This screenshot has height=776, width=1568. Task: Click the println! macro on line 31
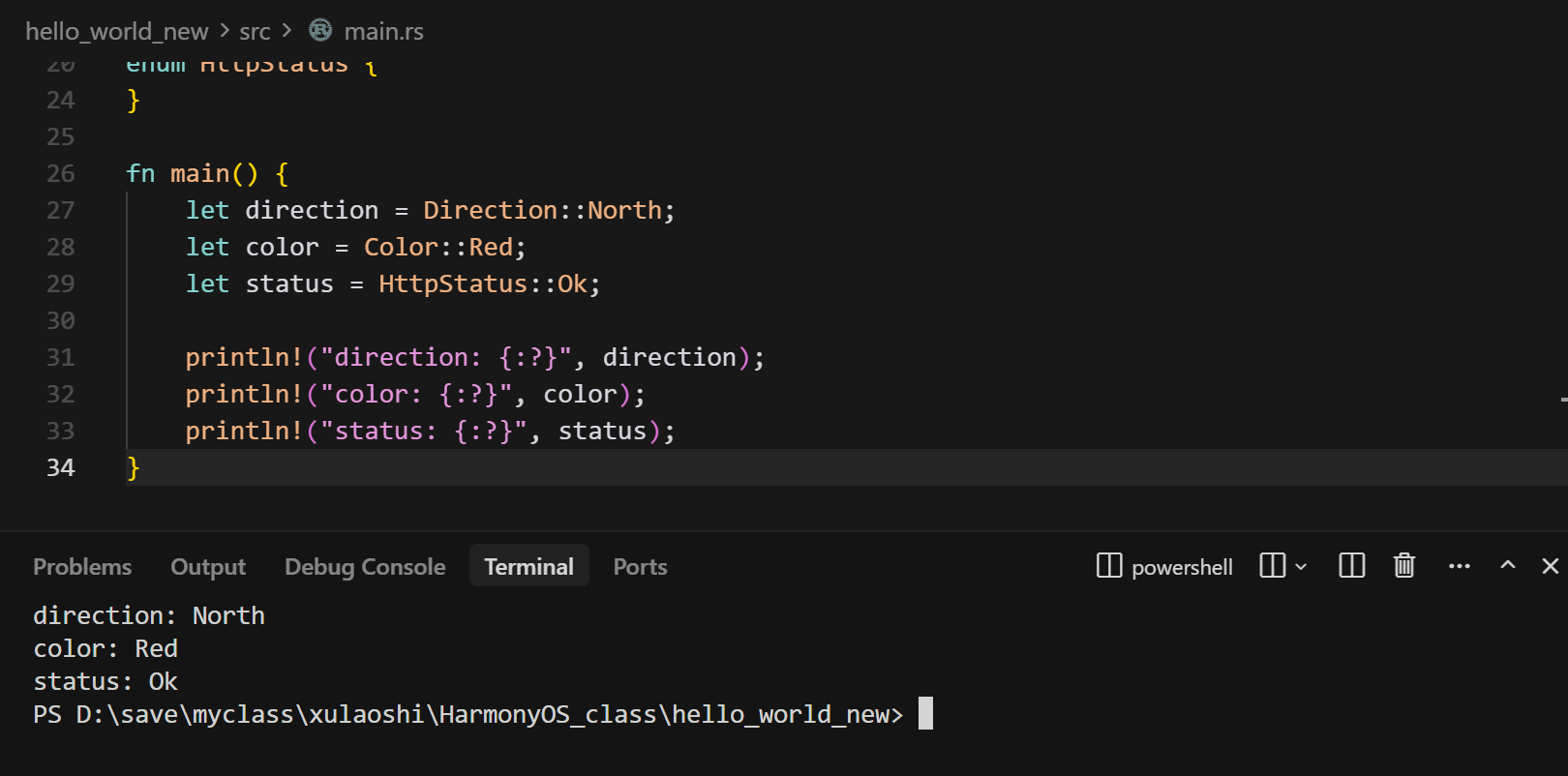(244, 358)
